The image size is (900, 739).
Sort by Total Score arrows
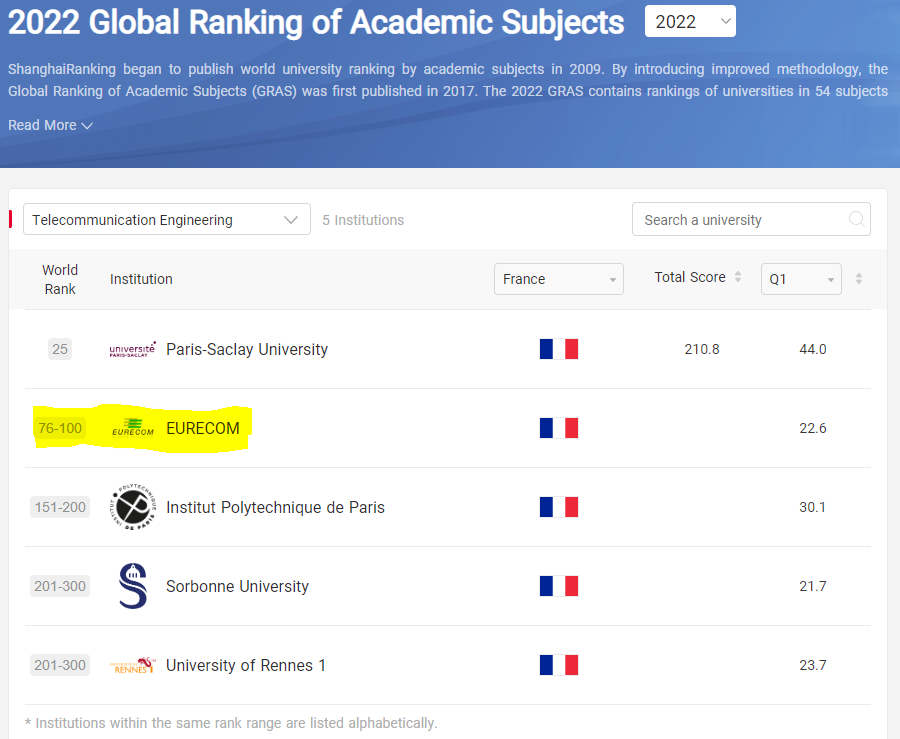point(738,277)
